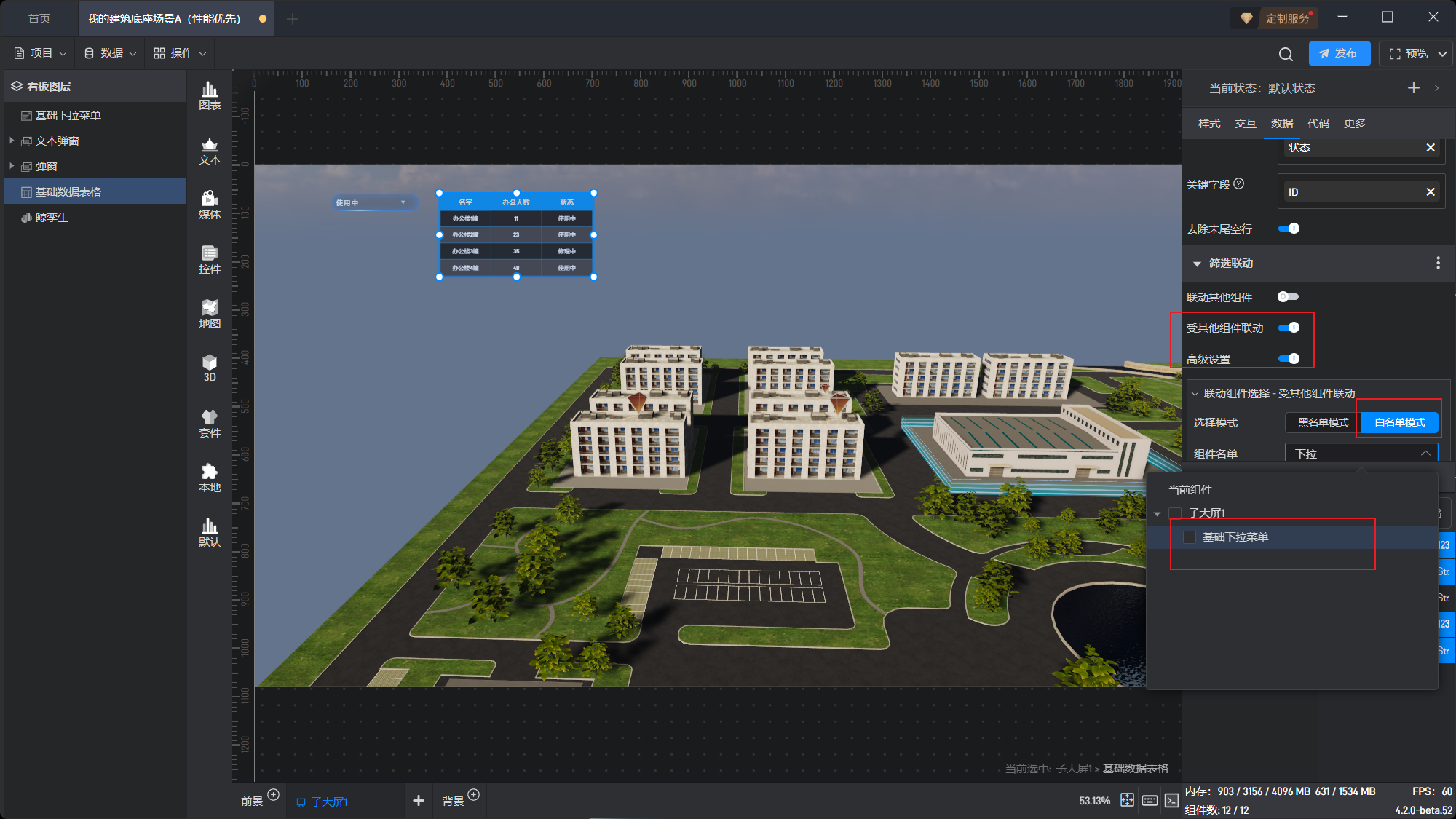The height and width of the screenshot is (819, 1456).
Task: Open the 地图 map component icon
Action: (210, 314)
